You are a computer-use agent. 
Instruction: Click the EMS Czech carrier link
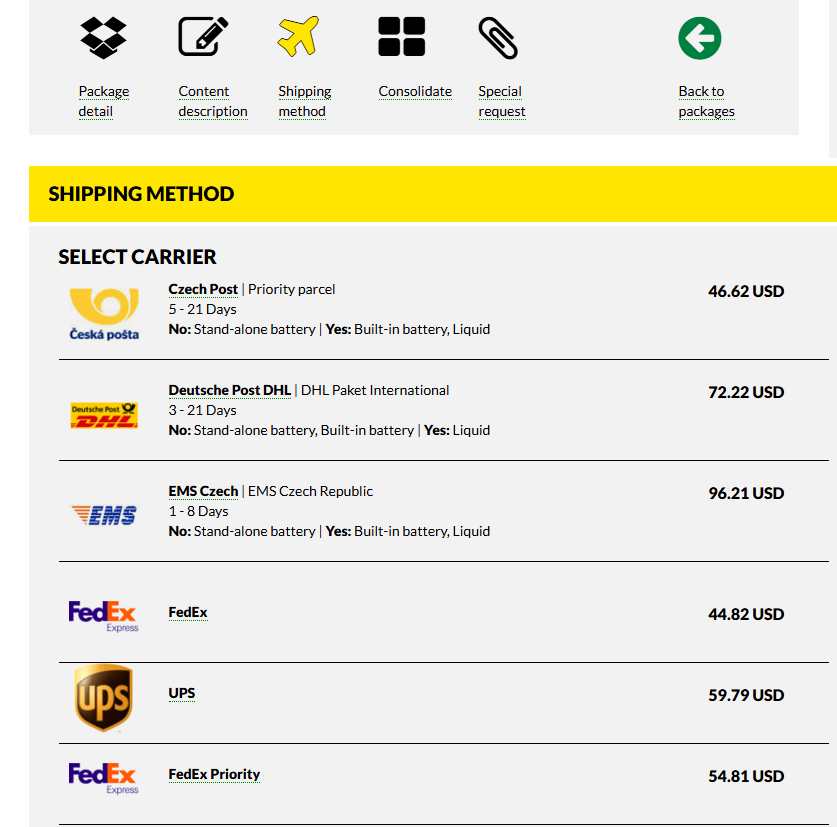coord(203,491)
